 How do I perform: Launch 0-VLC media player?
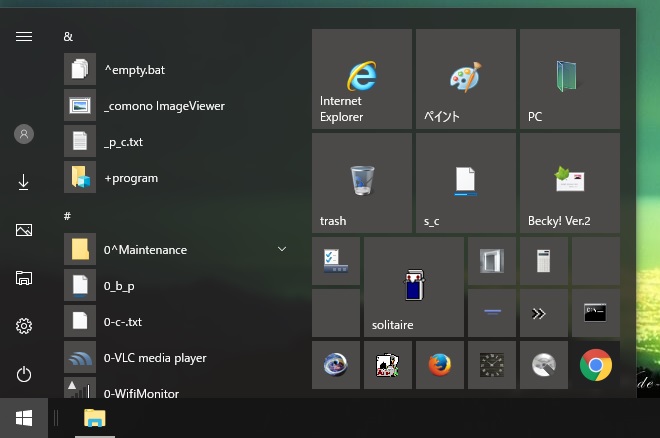(177, 358)
